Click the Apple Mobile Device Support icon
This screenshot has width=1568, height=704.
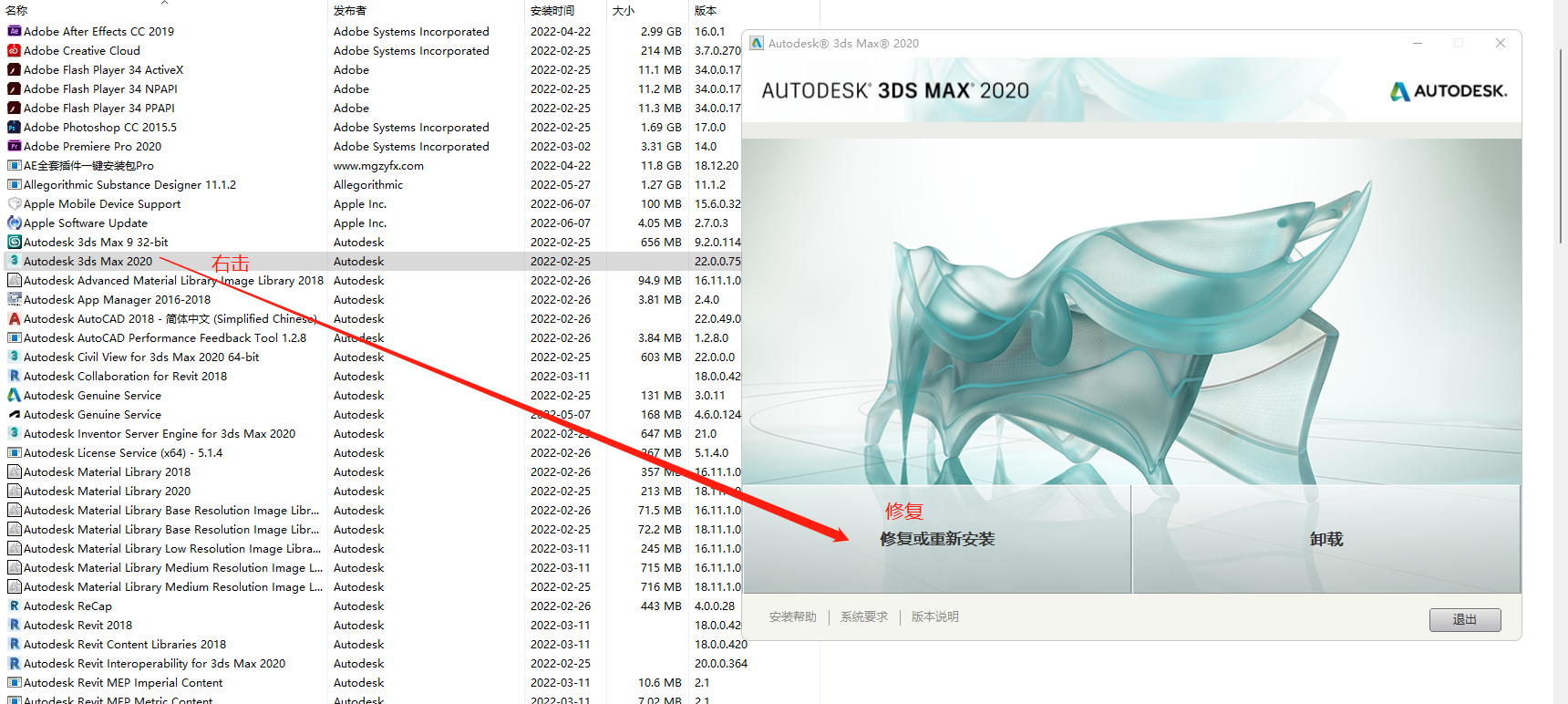15,203
